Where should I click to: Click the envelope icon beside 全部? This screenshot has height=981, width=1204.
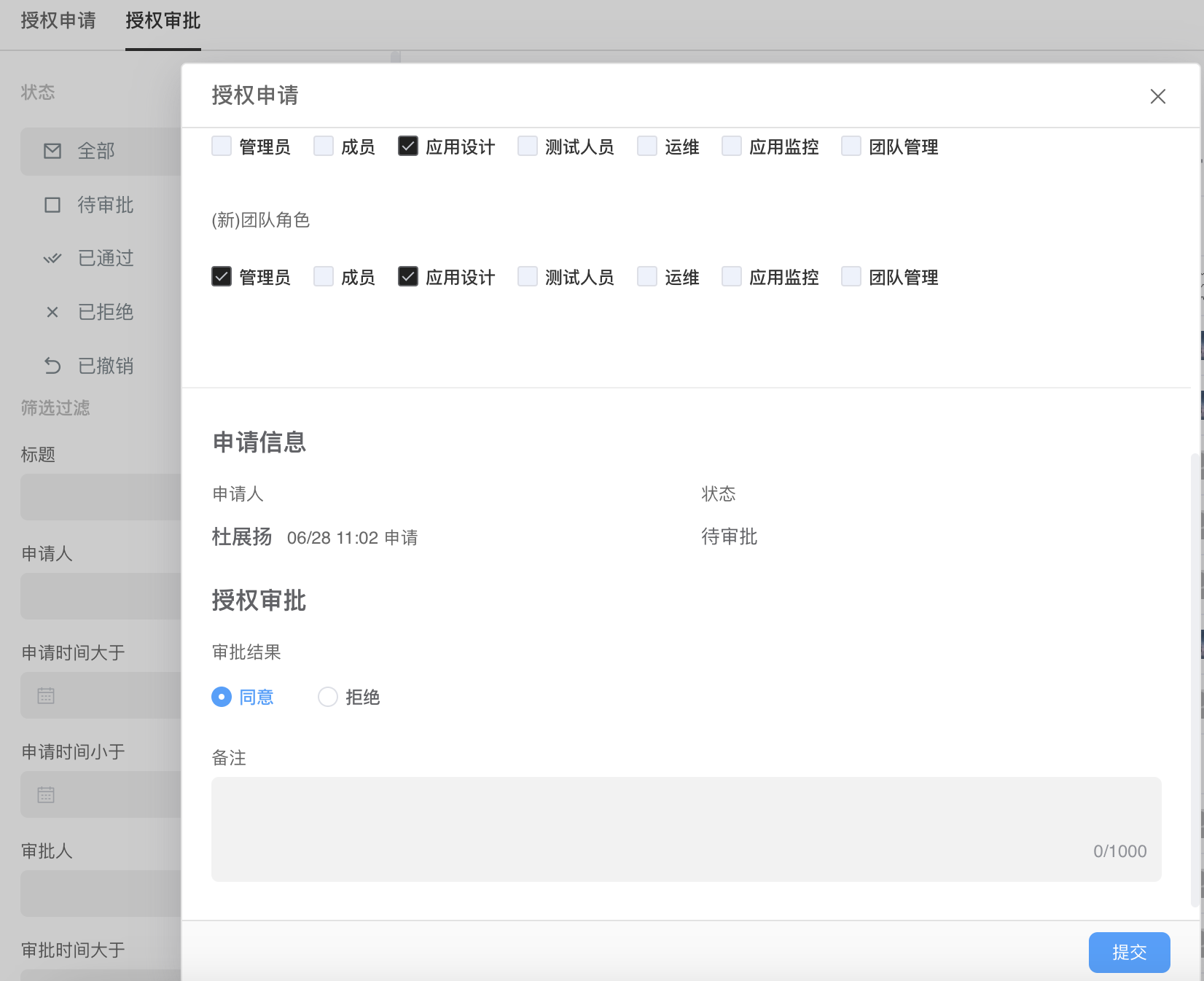click(52, 151)
